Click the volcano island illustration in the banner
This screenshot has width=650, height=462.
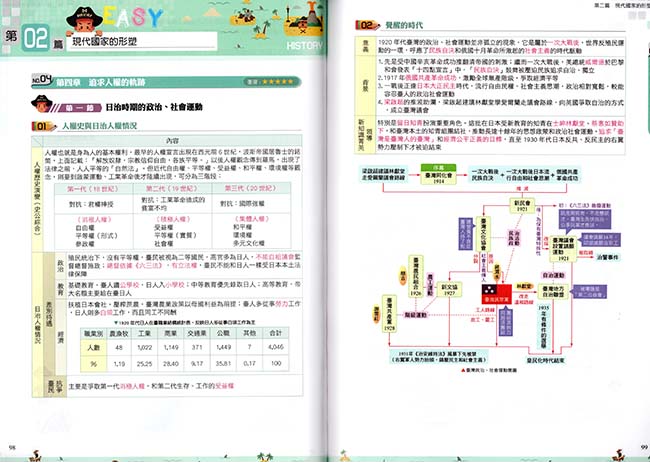[x=304, y=19]
